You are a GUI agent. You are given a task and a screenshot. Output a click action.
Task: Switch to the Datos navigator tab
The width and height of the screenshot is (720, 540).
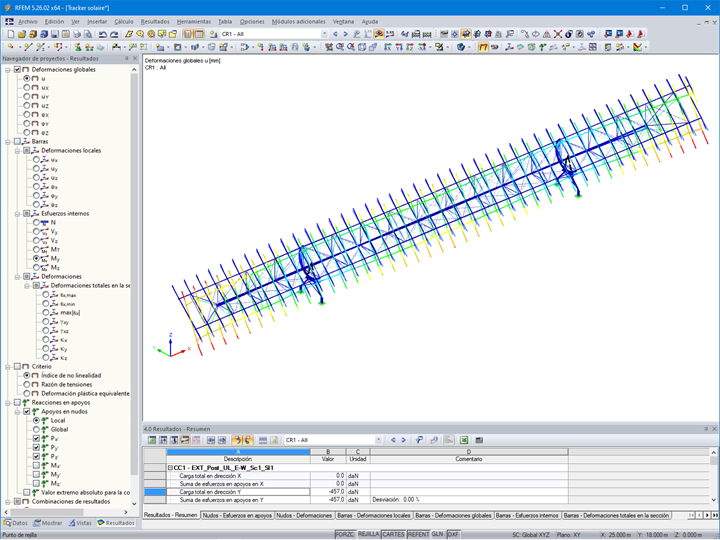(16, 523)
